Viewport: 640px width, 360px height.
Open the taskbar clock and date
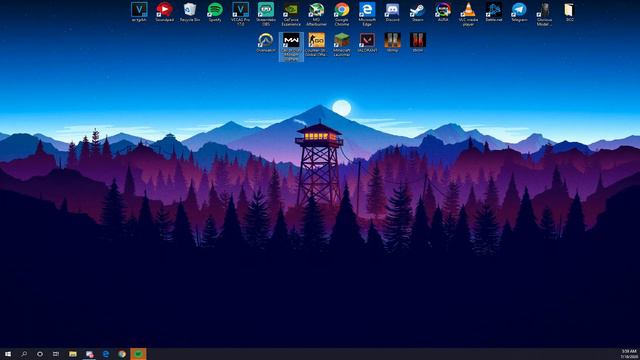tap(629, 354)
